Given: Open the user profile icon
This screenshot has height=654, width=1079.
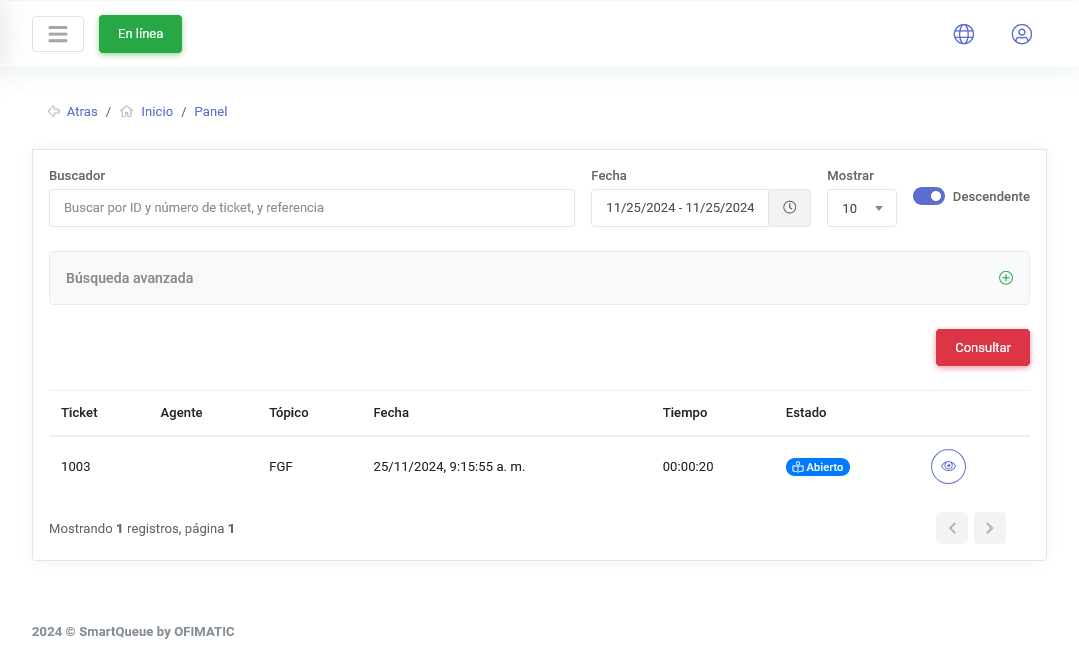Looking at the screenshot, I should tap(1021, 34).
